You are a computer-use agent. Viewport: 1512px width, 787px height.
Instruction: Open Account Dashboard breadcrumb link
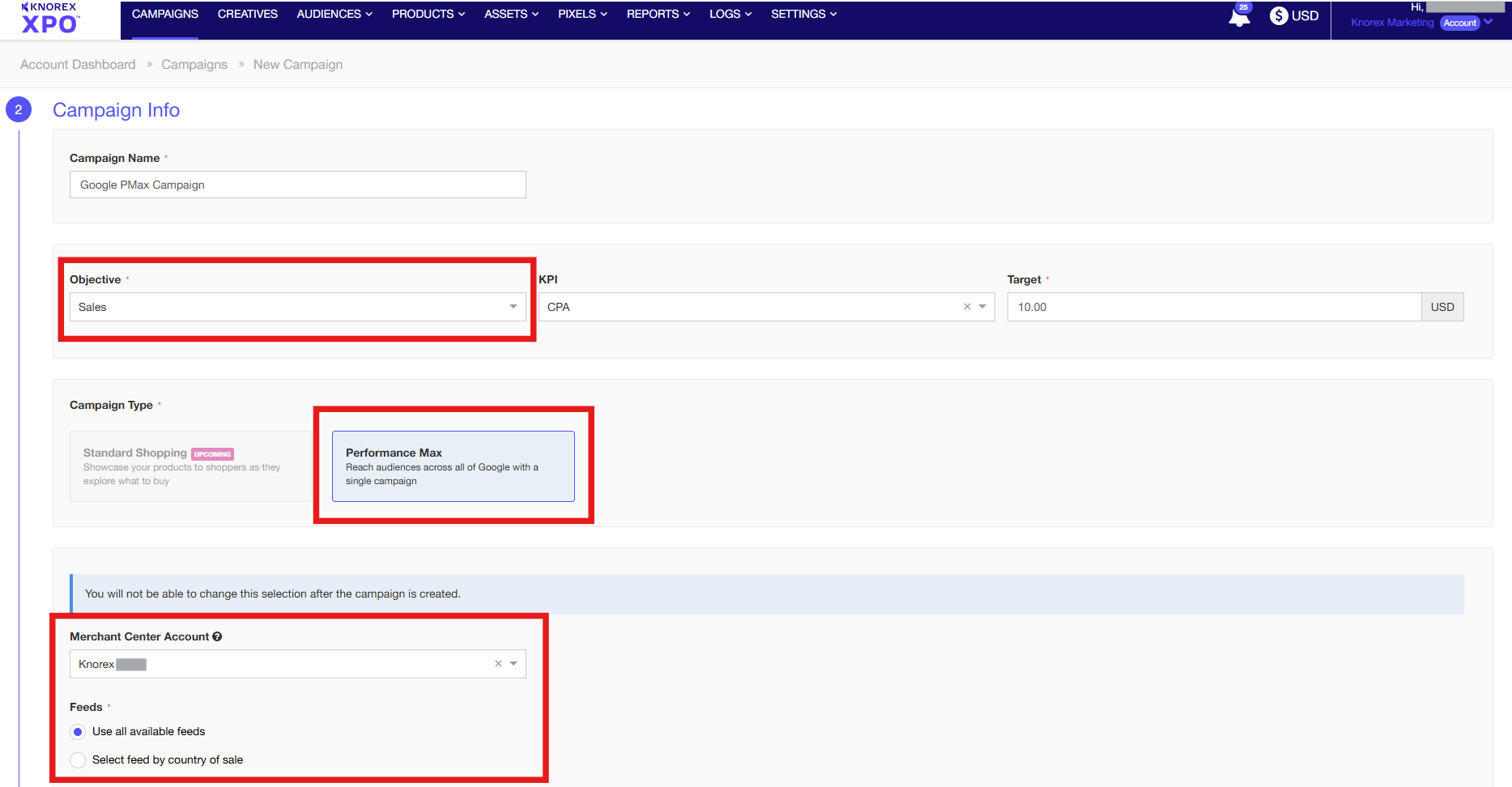78,65
